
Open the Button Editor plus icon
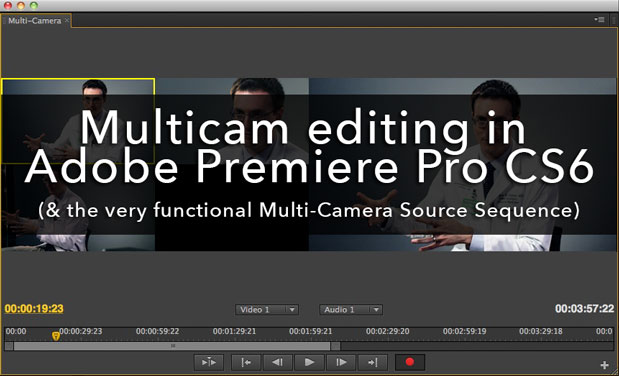tap(604, 365)
